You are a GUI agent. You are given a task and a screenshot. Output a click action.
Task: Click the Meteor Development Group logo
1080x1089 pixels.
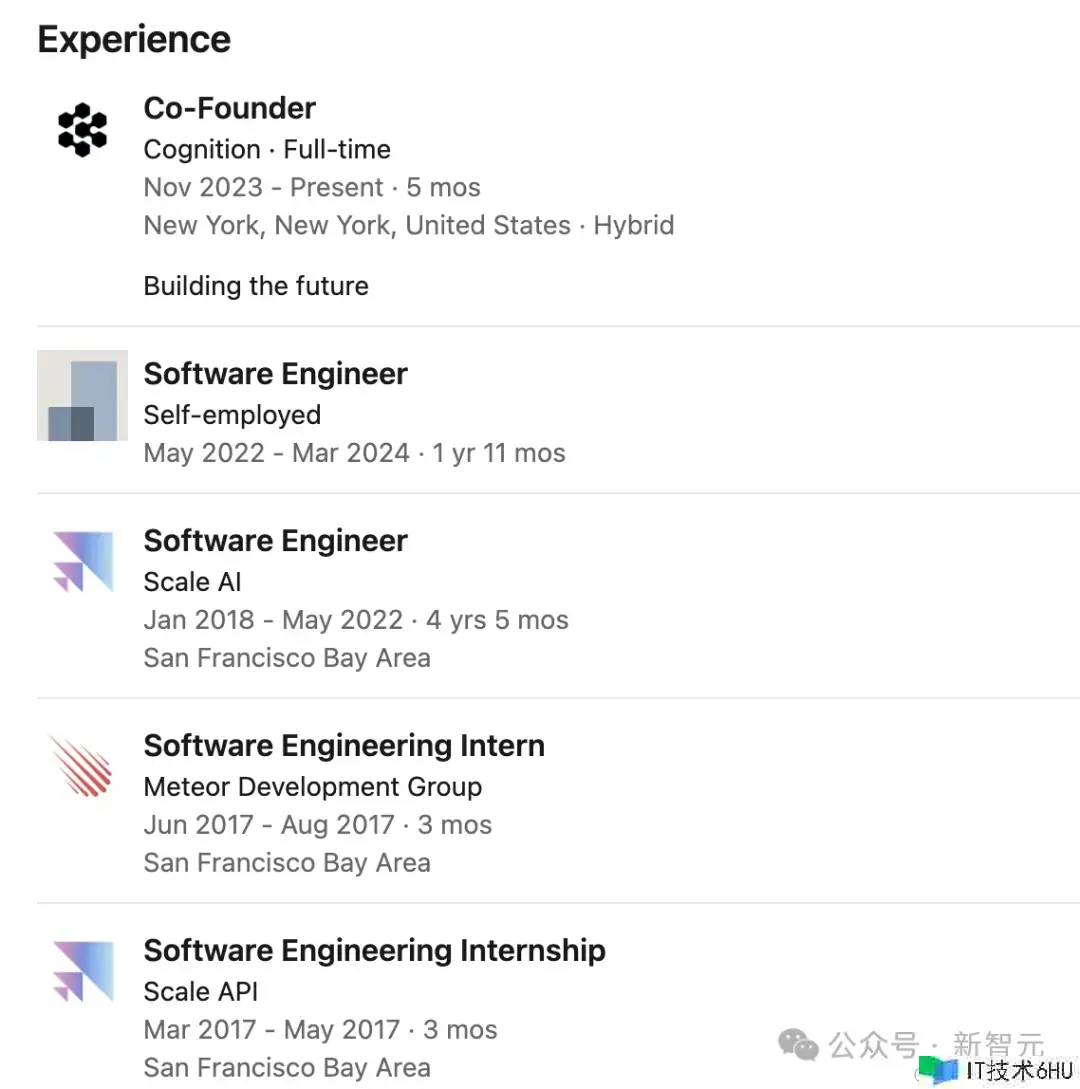tap(82, 767)
